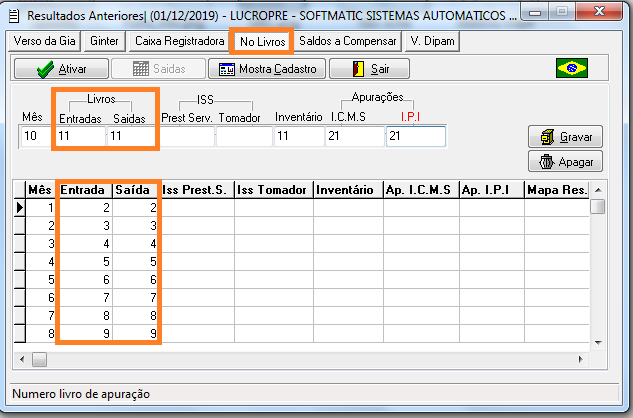Click the vertical scrollbar down arrow

pyautogui.click(x=598, y=342)
